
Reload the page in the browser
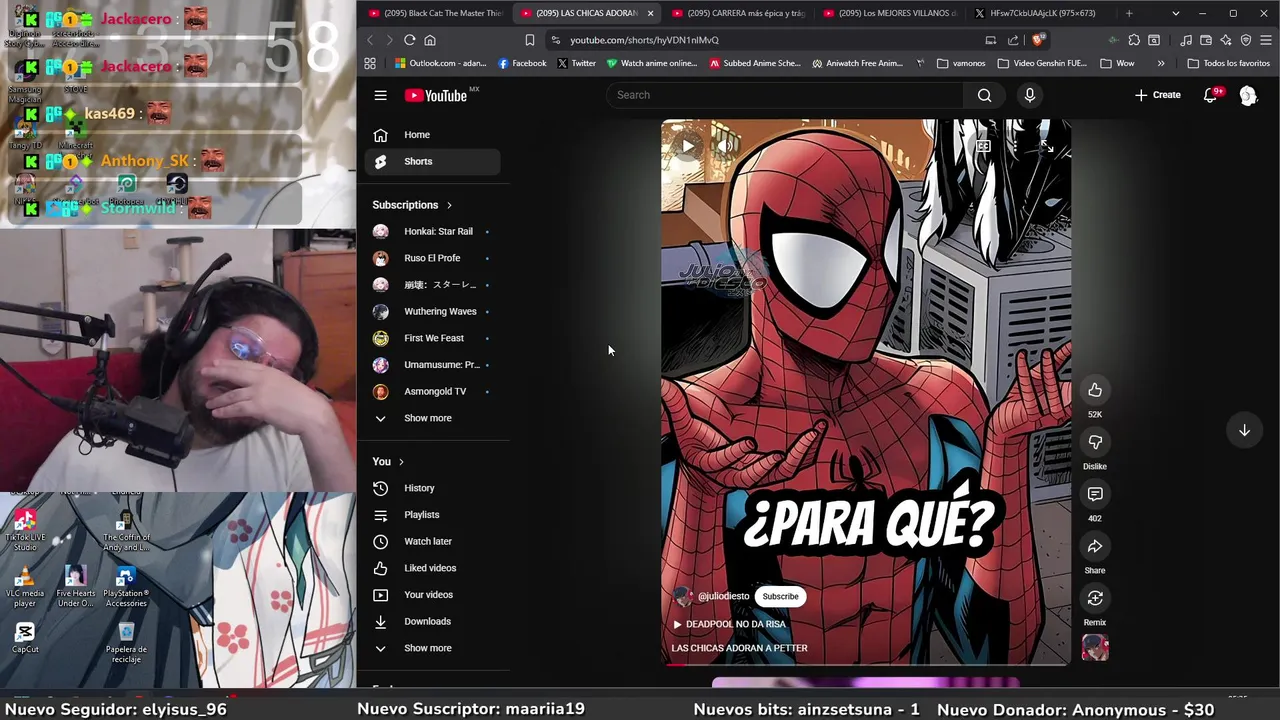(x=409, y=40)
